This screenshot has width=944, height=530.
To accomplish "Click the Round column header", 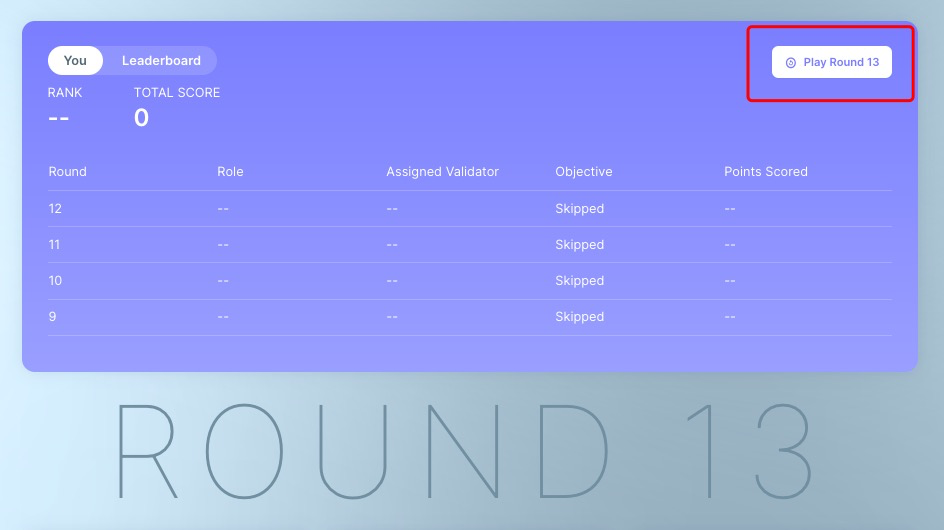I will tap(67, 172).
